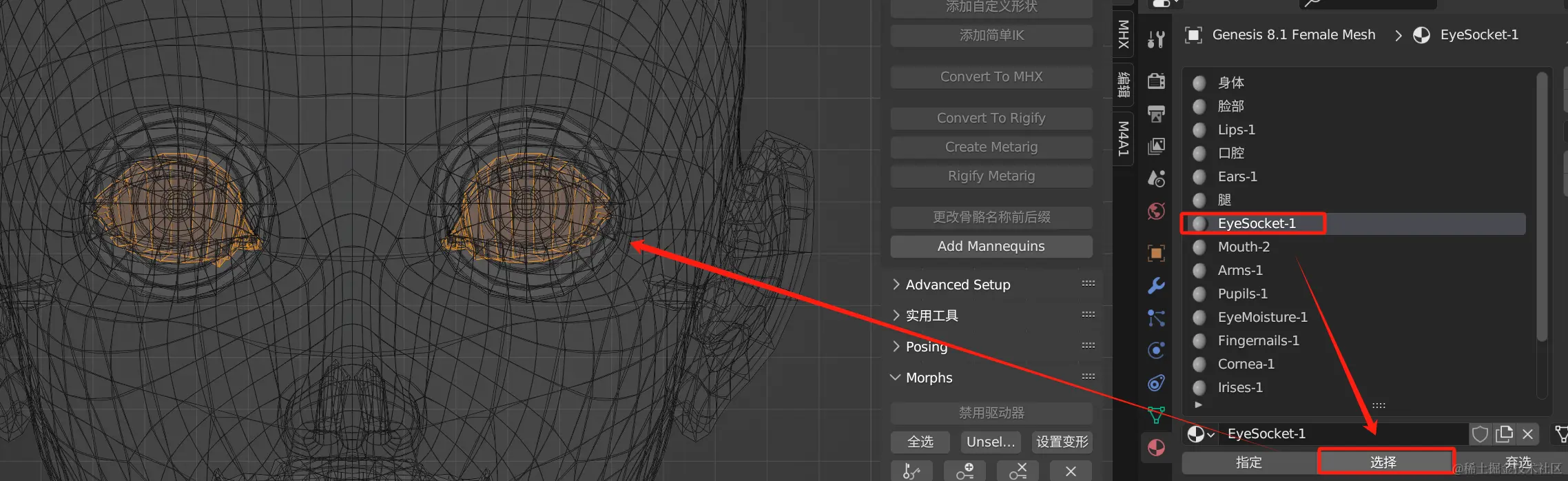Click the key-with-X icon under Morphs
This screenshot has width=1568, height=481.
1018,471
